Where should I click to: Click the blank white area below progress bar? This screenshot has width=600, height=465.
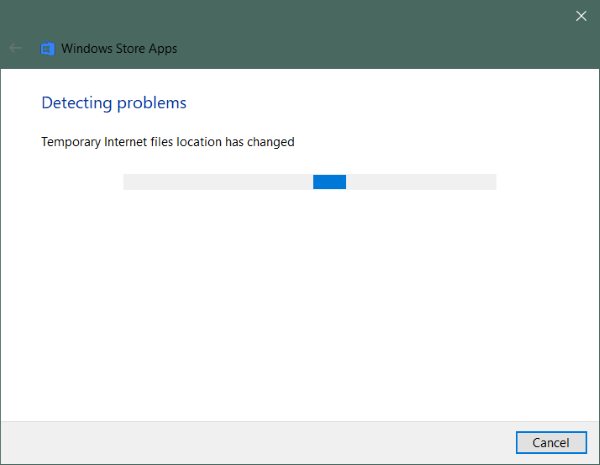click(x=300, y=300)
